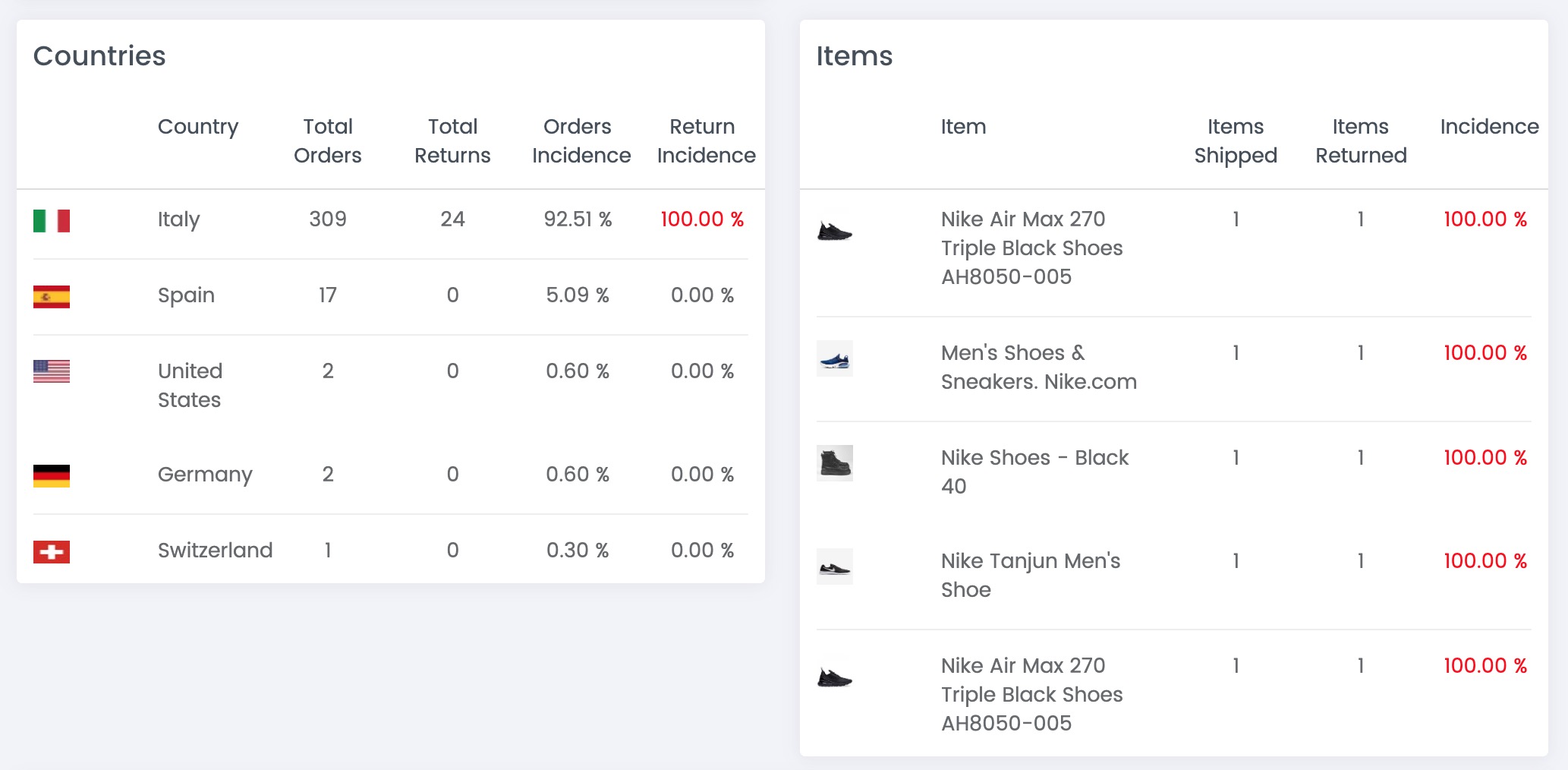
Task: Click Germany's total orders value 2
Action: point(328,475)
